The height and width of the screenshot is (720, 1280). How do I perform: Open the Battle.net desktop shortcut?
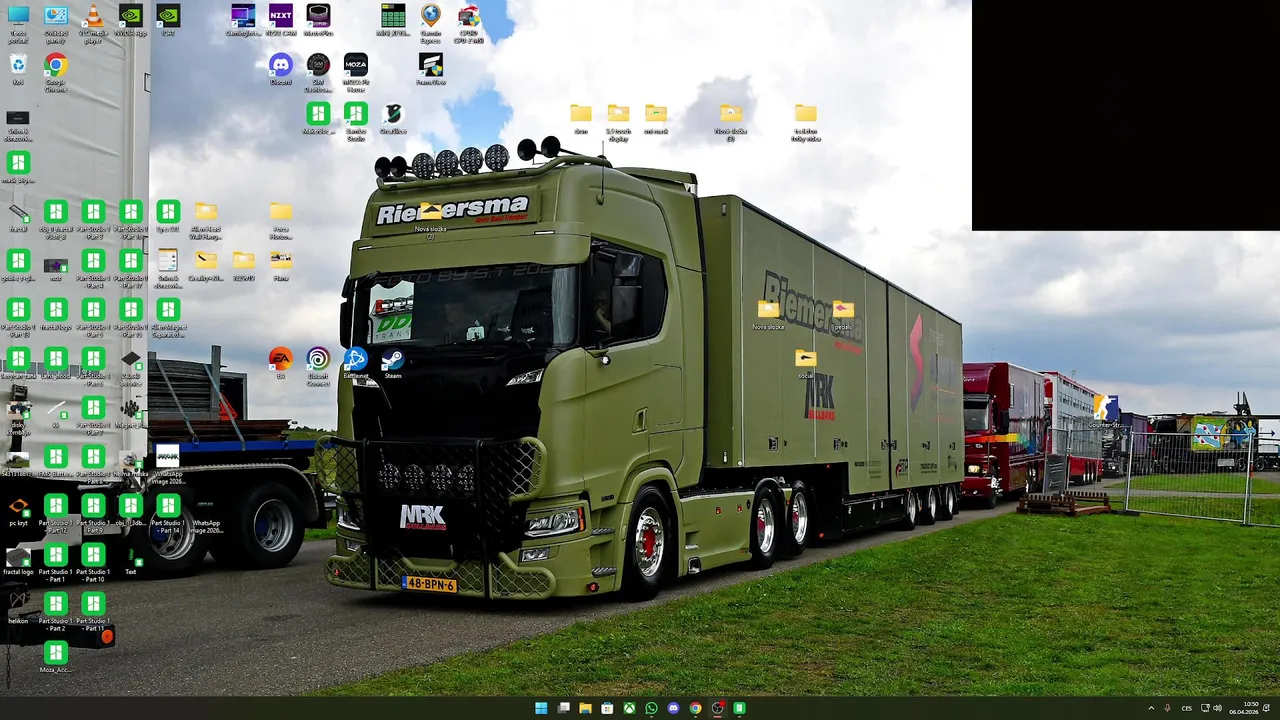pos(356,363)
